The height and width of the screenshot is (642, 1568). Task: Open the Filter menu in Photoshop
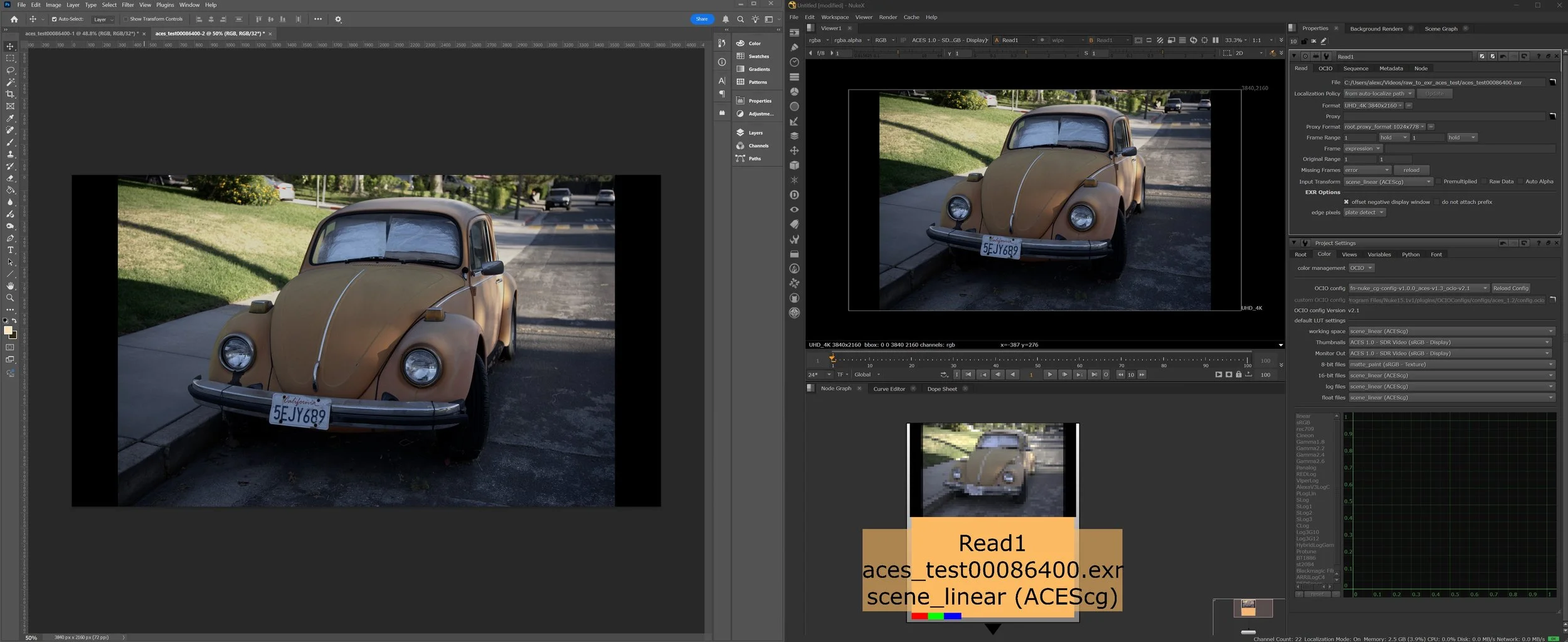128,5
